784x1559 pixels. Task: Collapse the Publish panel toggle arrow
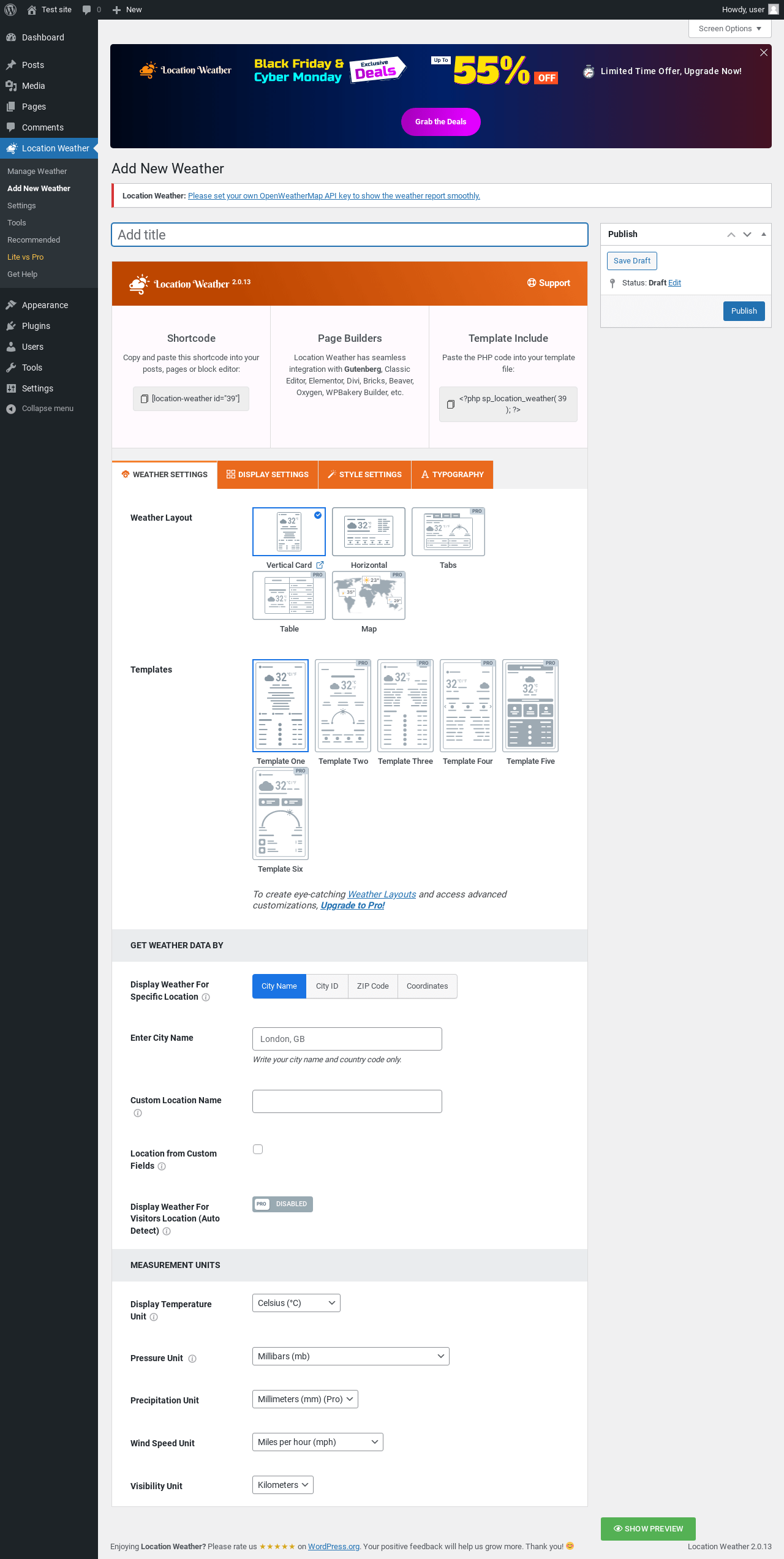click(764, 234)
